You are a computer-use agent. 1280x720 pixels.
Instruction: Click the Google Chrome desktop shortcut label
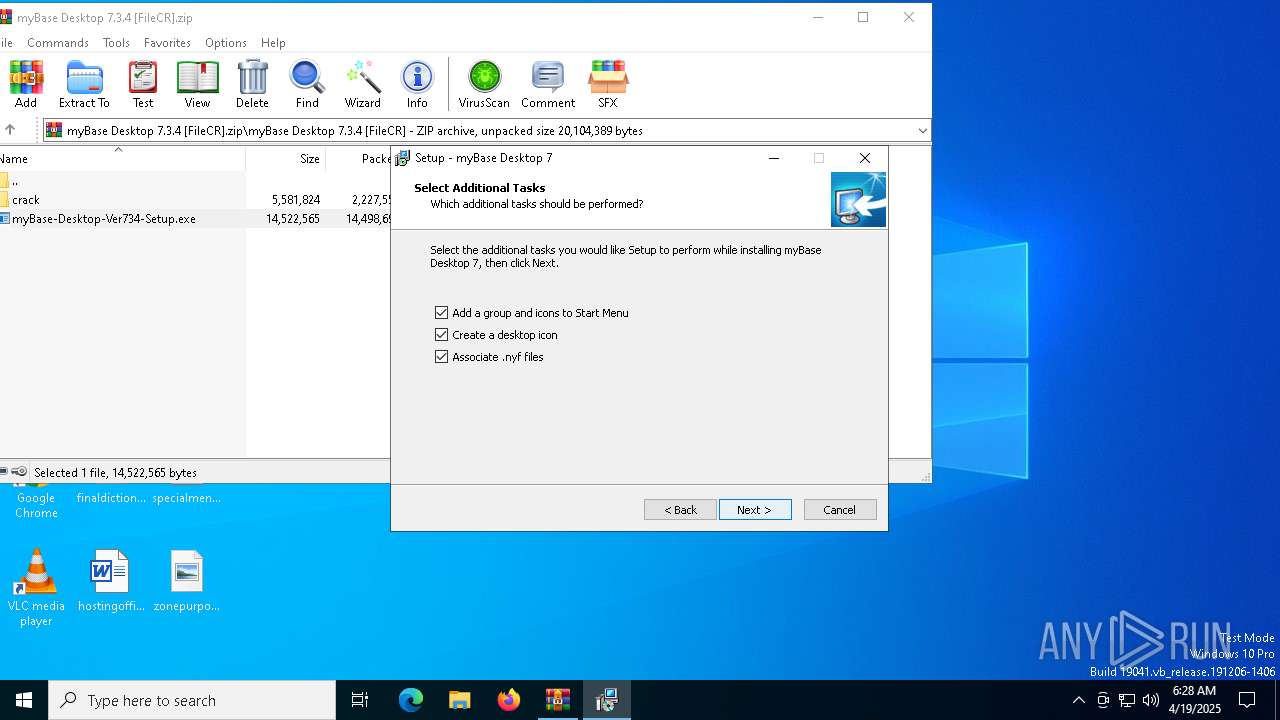click(36, 505)
